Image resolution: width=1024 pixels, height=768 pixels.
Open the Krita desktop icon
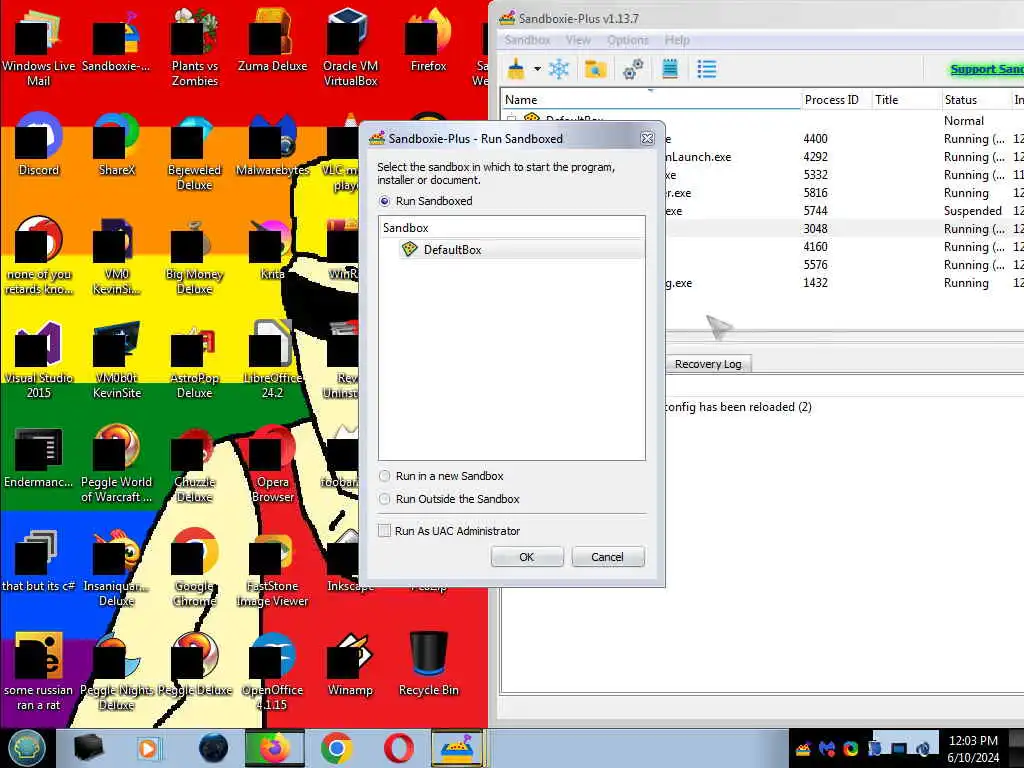[x=272, y=250]
